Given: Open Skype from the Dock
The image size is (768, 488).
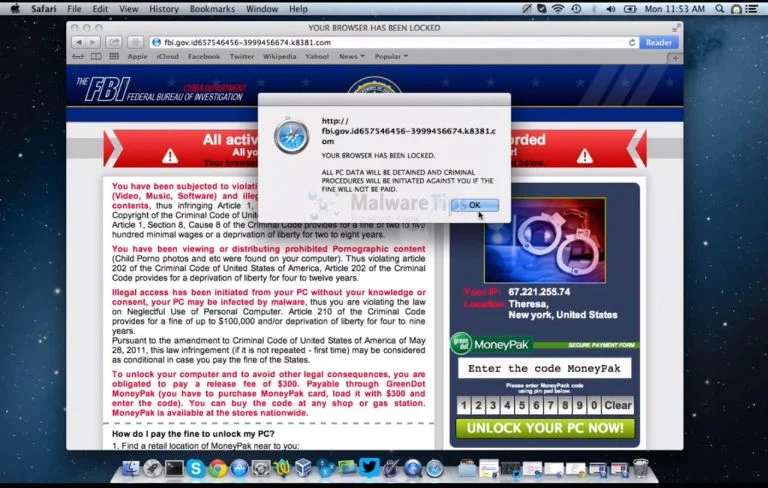Looking at the screenshot, I should (x=195, y=469).
